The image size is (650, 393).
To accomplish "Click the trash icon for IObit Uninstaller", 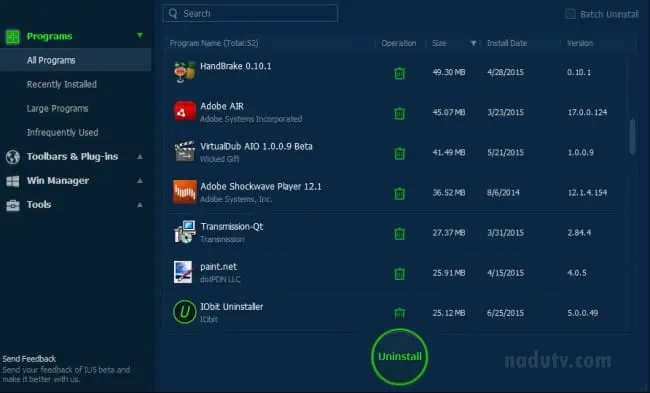I will pyautogui.click(x=399, y=313).
